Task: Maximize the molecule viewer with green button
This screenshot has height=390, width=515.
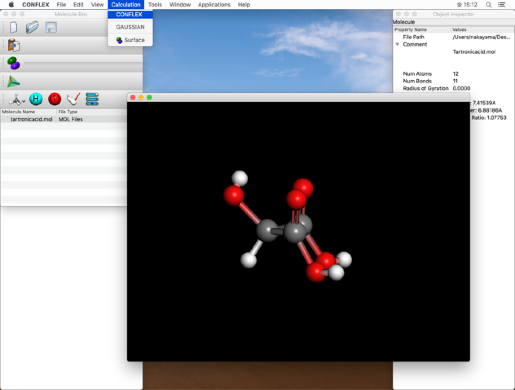Action: [x=149, y=97]
